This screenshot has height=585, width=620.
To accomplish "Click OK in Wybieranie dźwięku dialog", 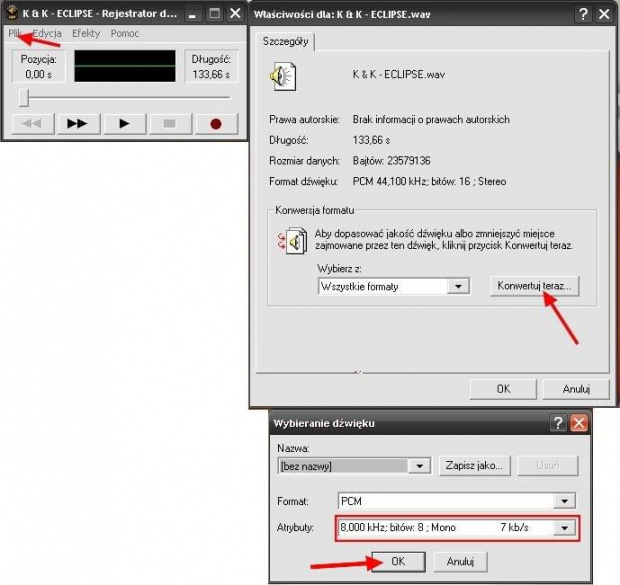I will point(398,562).
